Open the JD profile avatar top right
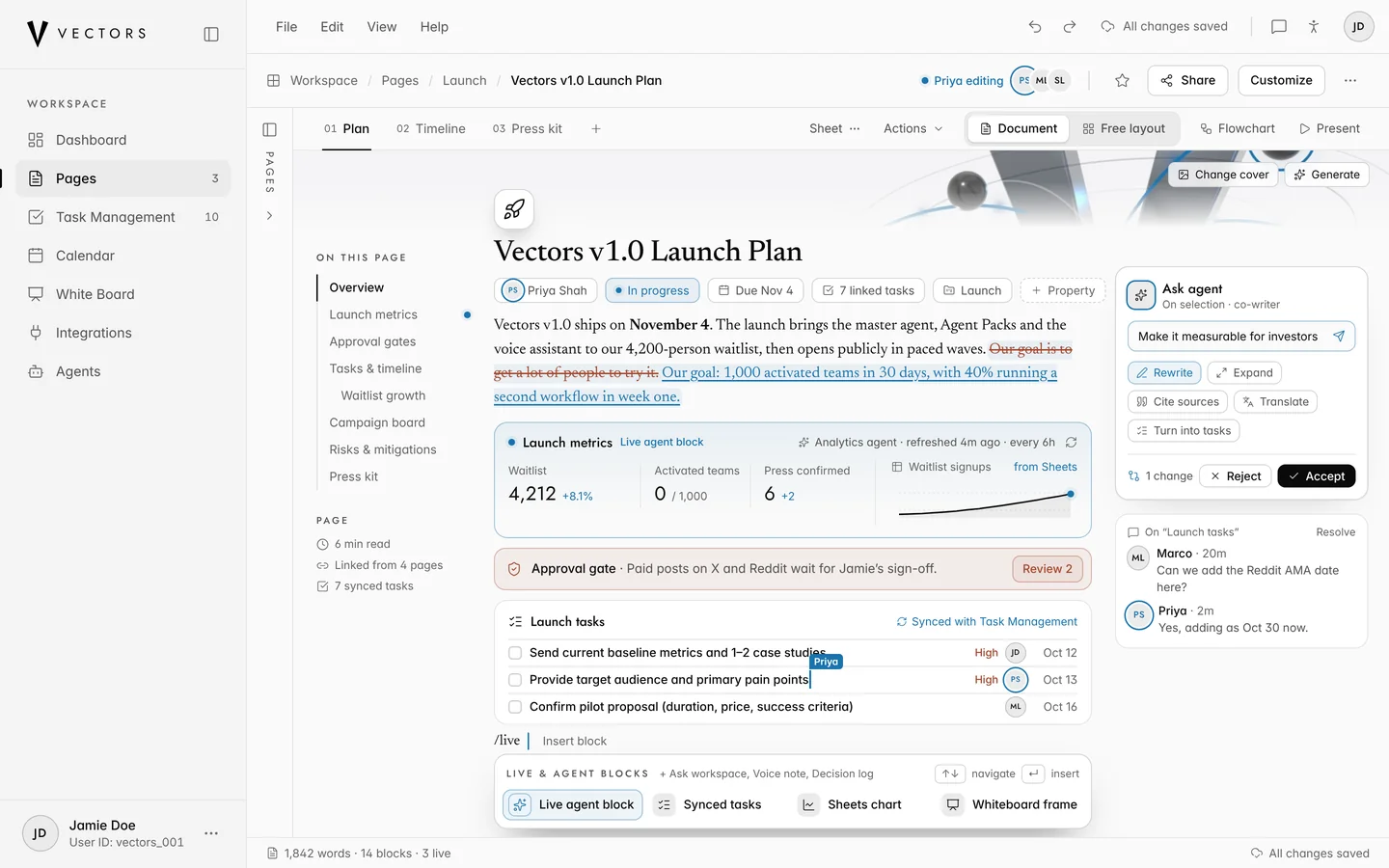1389x868 pixels. [x=1358, y=27]
